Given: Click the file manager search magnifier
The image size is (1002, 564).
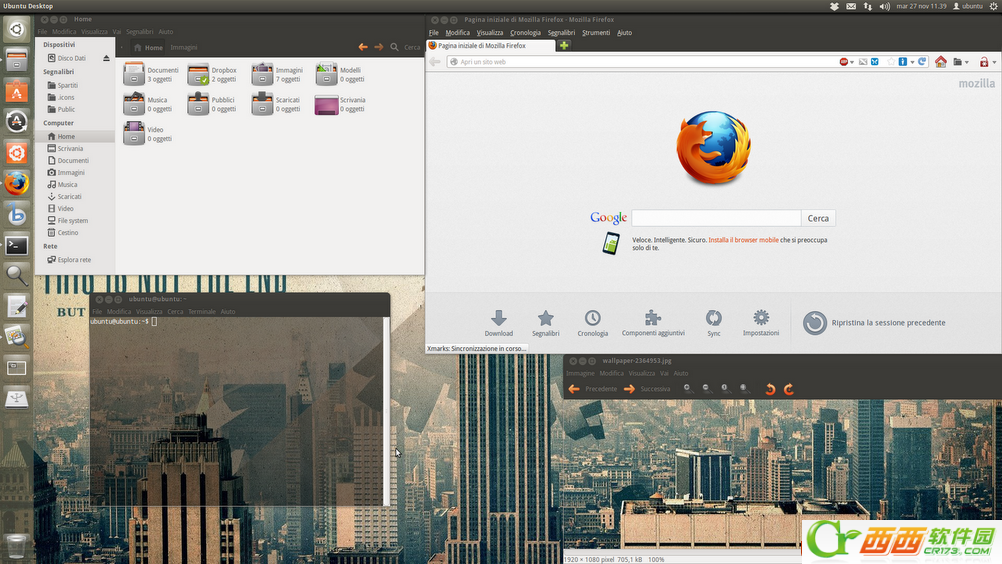Looking at the screenshot, I should click(394, 47).
